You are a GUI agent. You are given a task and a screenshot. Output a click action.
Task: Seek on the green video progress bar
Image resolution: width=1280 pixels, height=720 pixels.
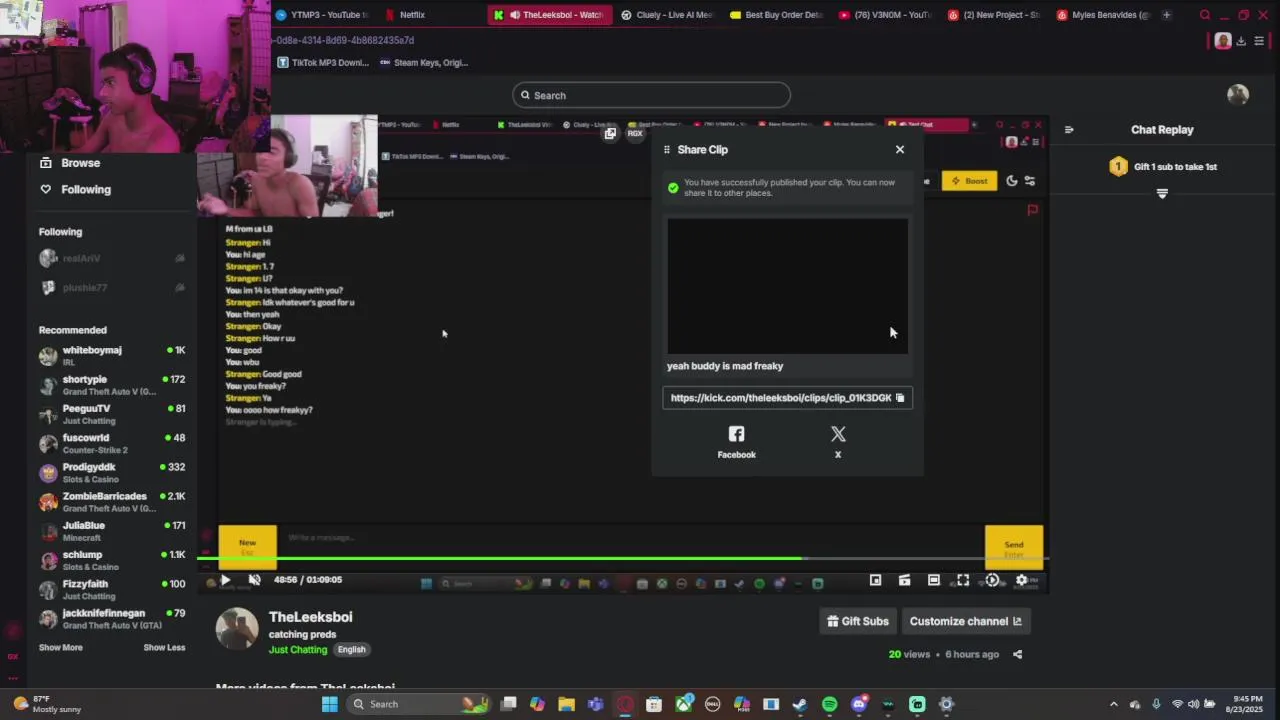click(622, 559)
